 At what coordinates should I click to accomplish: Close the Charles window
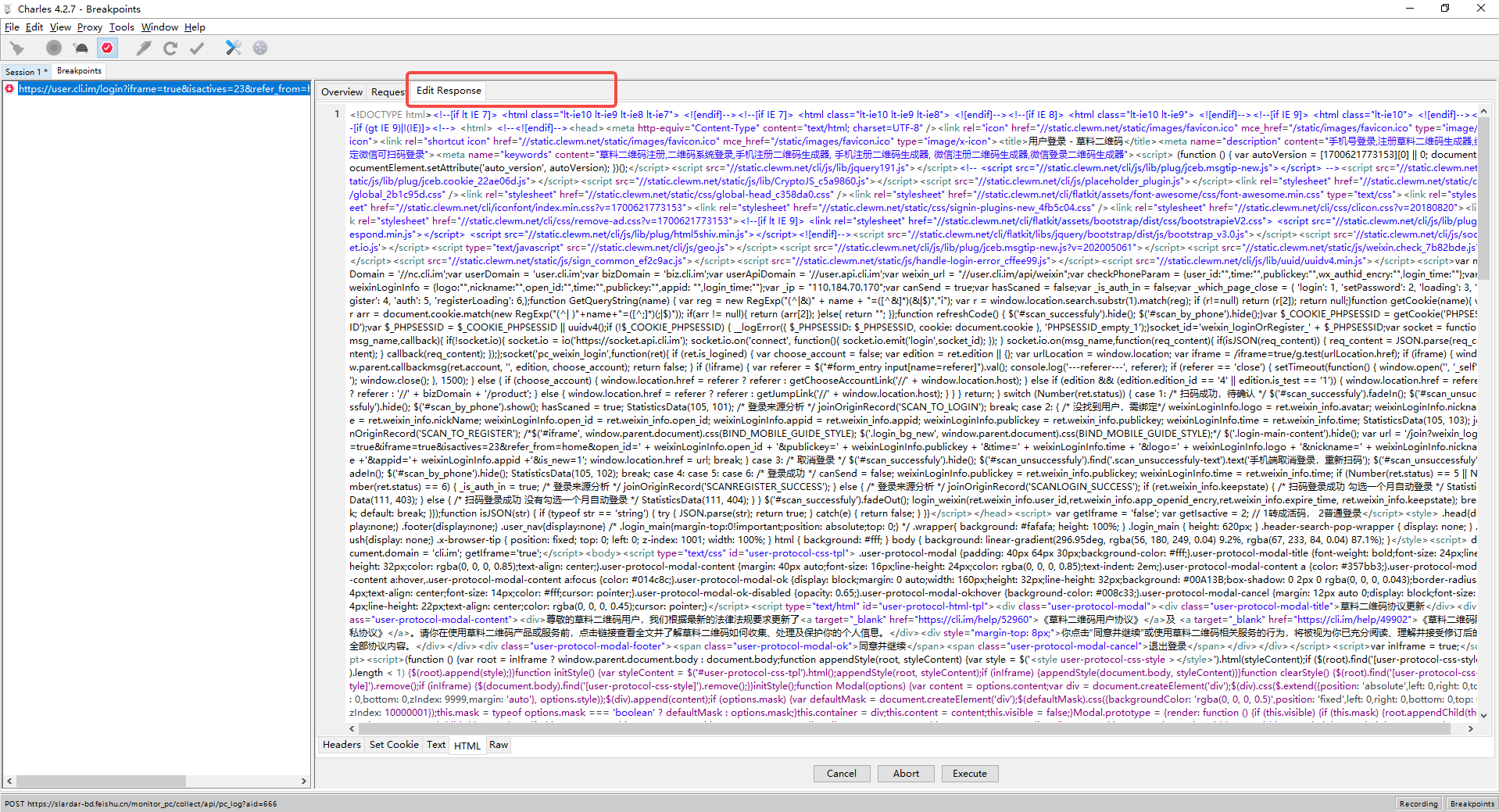pos(1481,9)
